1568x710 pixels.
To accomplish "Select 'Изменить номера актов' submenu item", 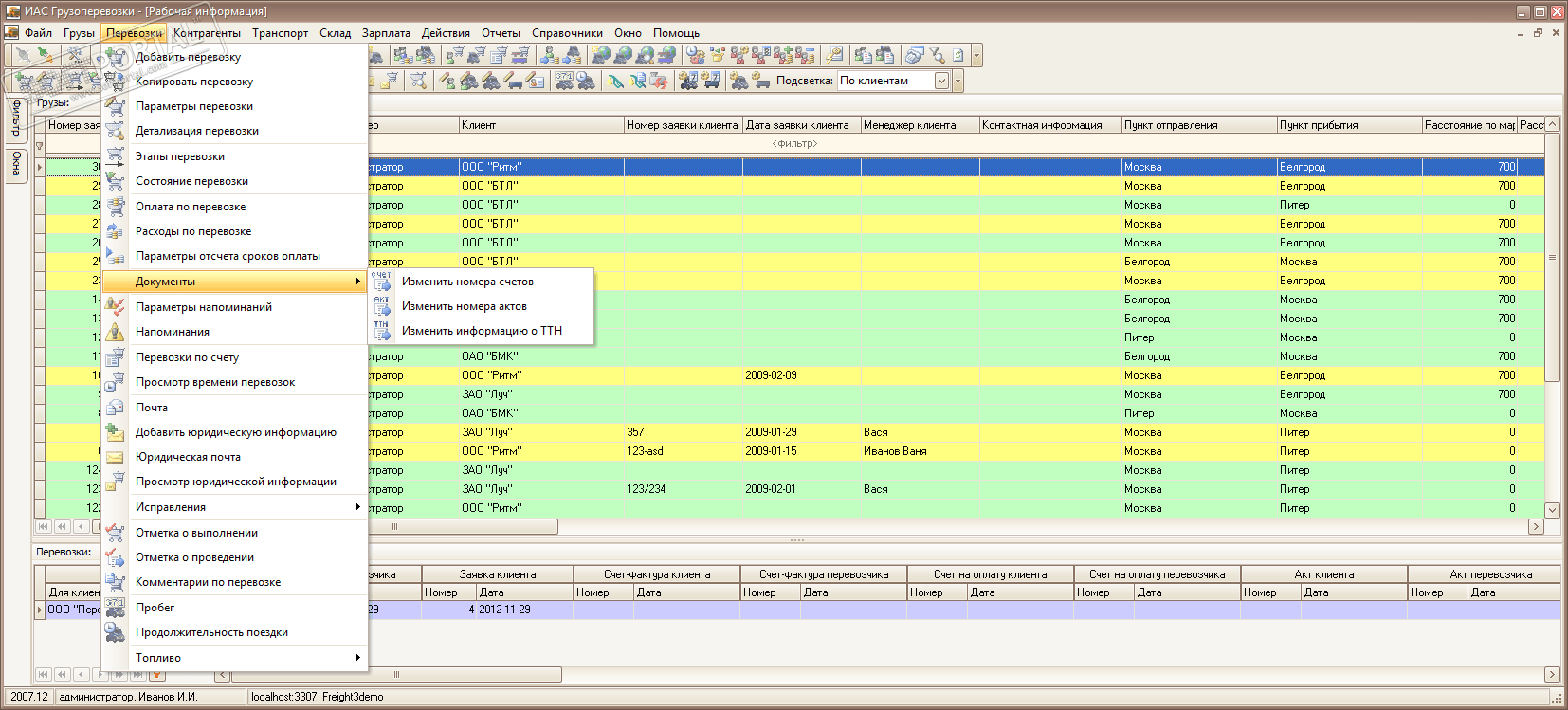I will [x=464, y=306].
